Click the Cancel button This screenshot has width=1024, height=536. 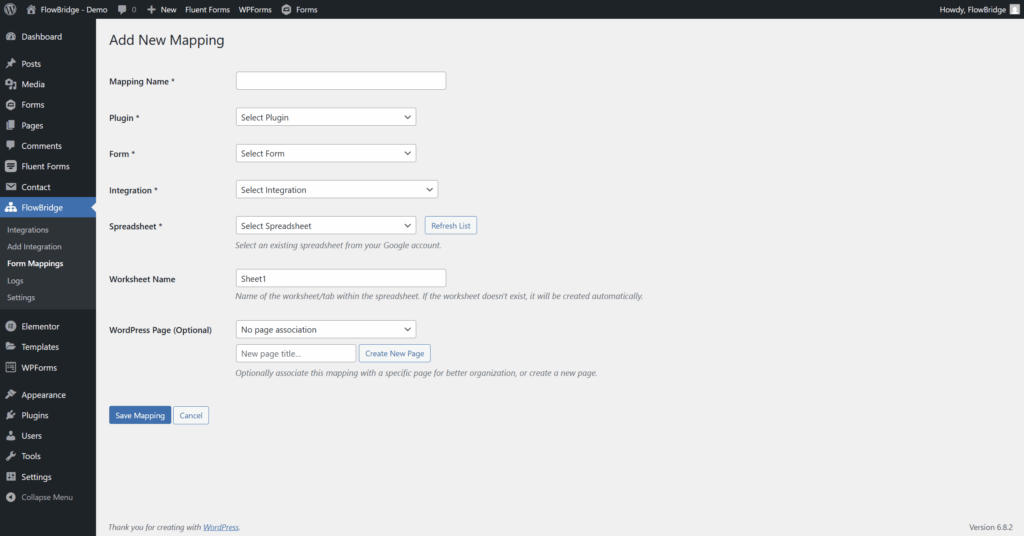pyautogui.click(x=191, y=415)
